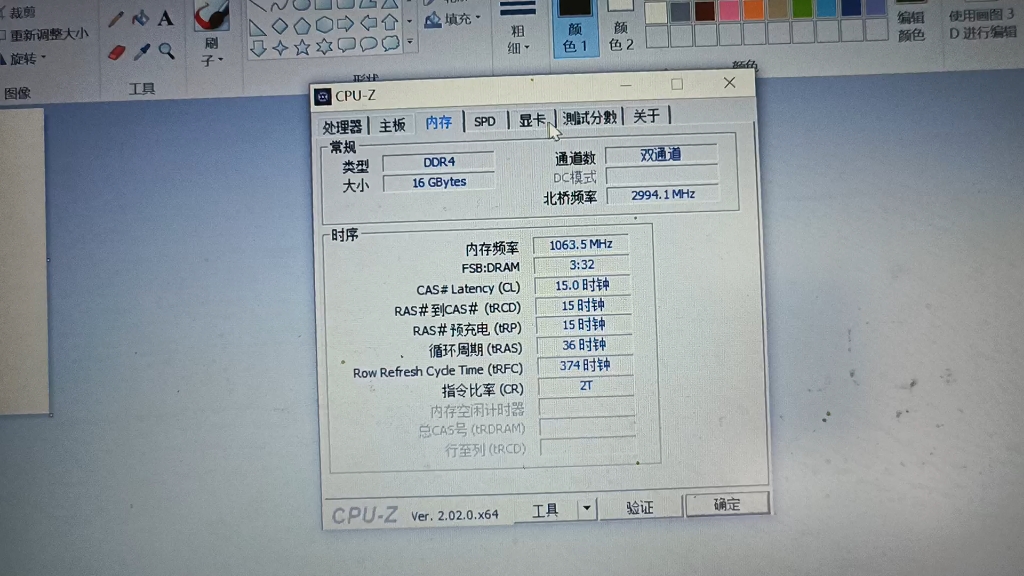Minimize the CPU-Z window
The width and height of the screenshot is (1024, 576).
[x=626, y=85]
